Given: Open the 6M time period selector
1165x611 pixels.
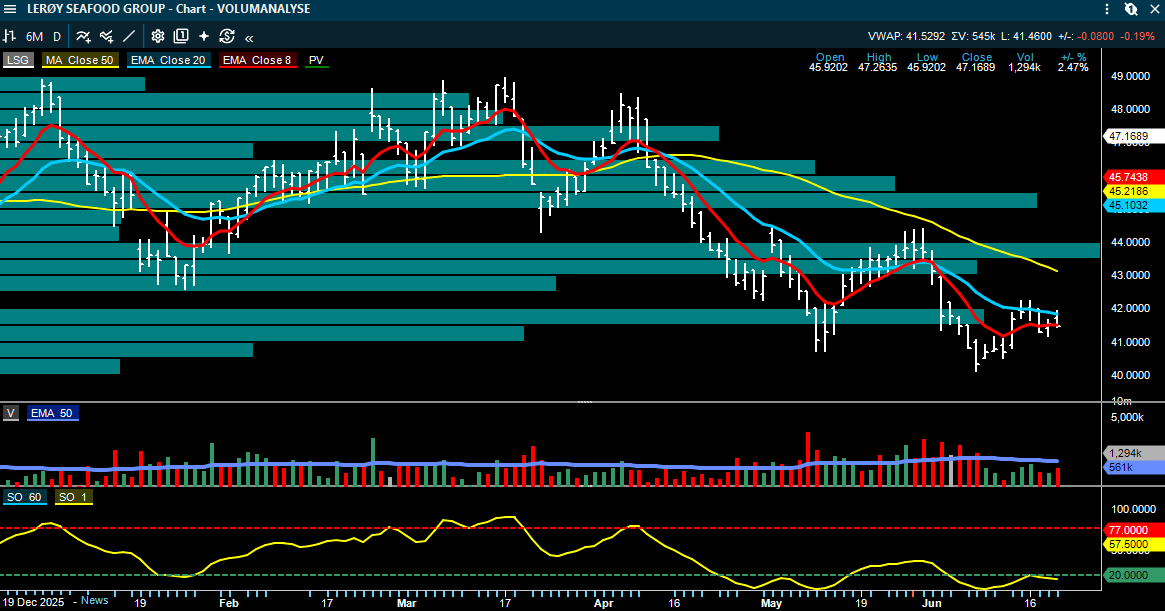Looking at the screenshot, I should pyautogui.click(x=34, y=36).
